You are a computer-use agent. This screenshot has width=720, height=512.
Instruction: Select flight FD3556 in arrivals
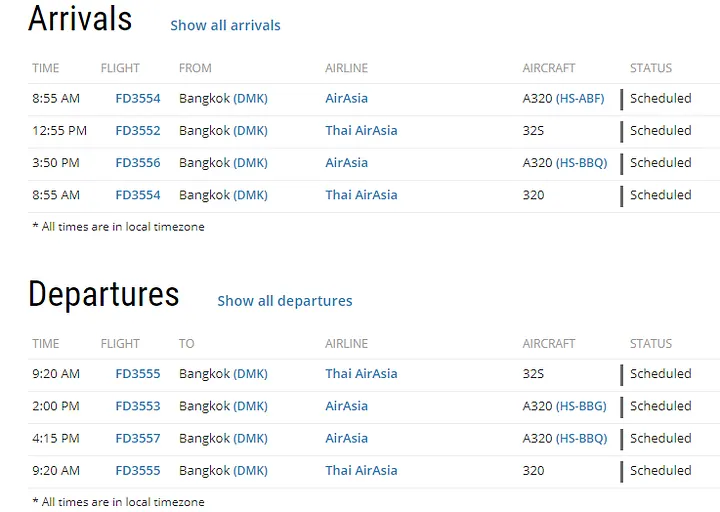point(138,163)
